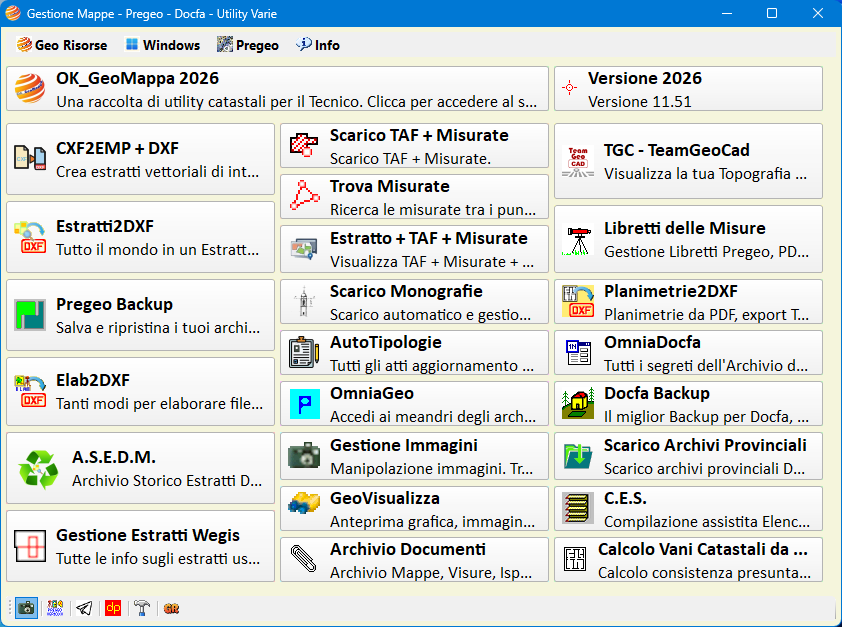Open Scarico Archivi Provinciali
The width and height of the screenshot is (842, 627).
pos(688,456)
